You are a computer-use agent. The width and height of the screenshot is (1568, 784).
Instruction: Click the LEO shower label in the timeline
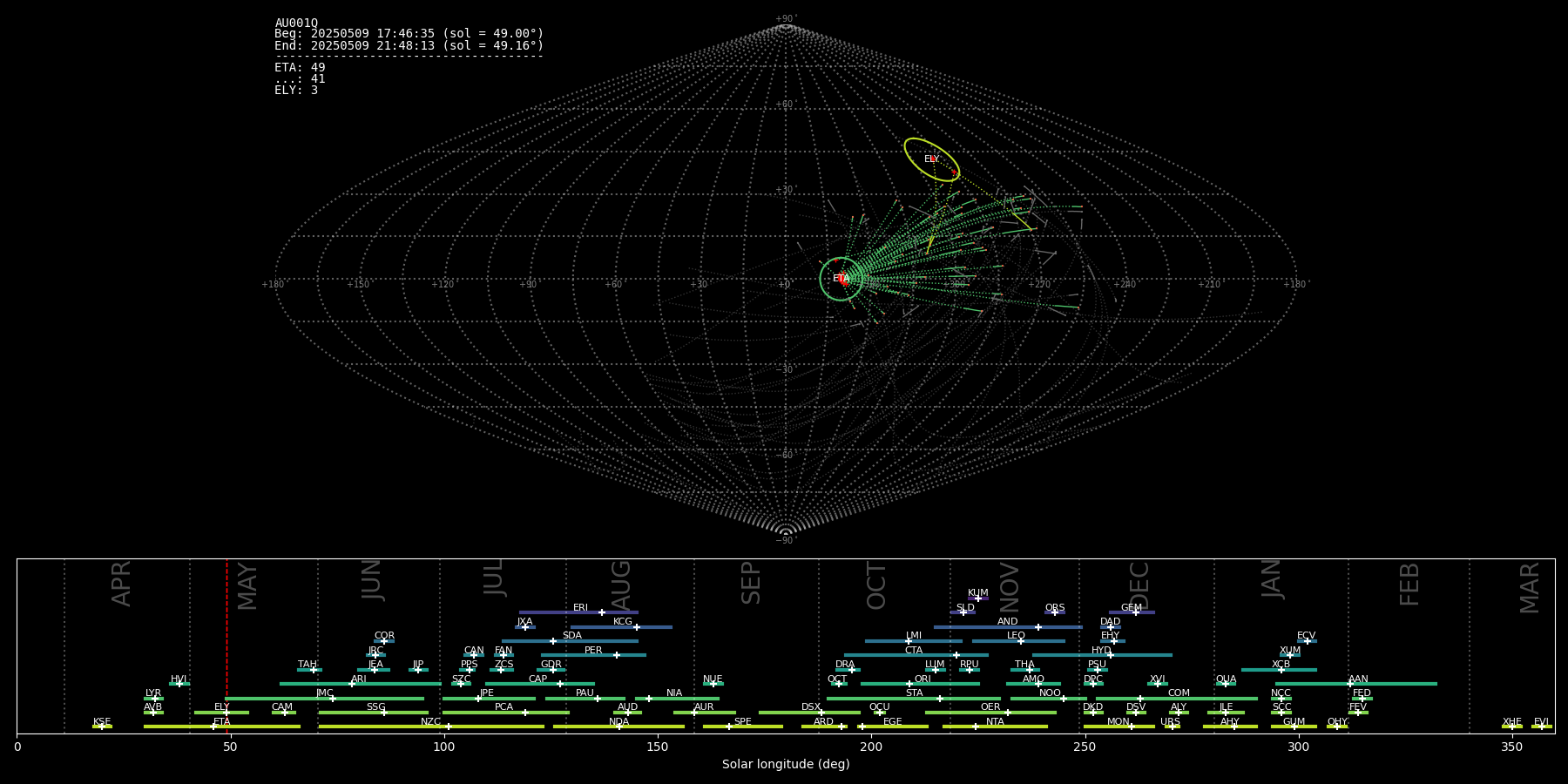[x=1016, y=636]
